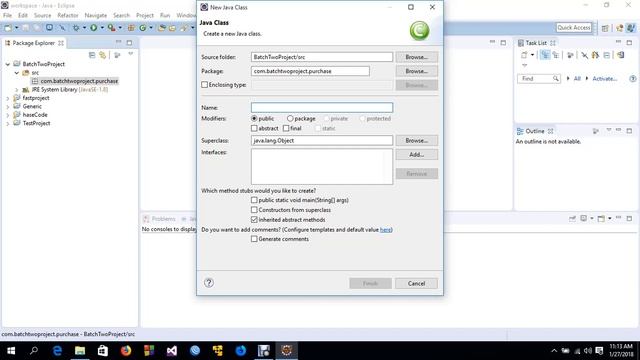The image size is (640, 360).
Task: Expand the fastproject tree node
Action: pos(8,98)
